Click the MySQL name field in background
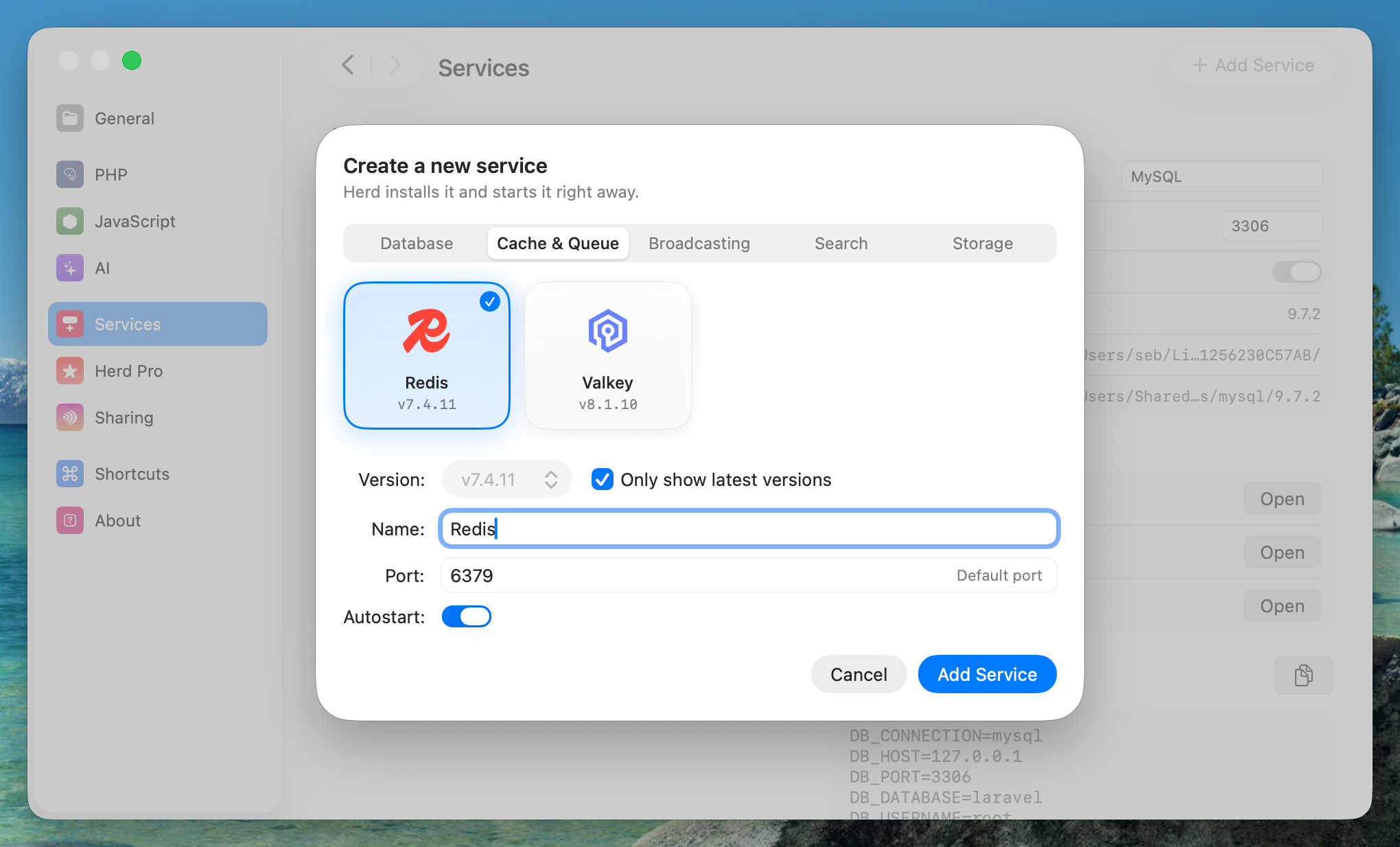 [1222, 176]
